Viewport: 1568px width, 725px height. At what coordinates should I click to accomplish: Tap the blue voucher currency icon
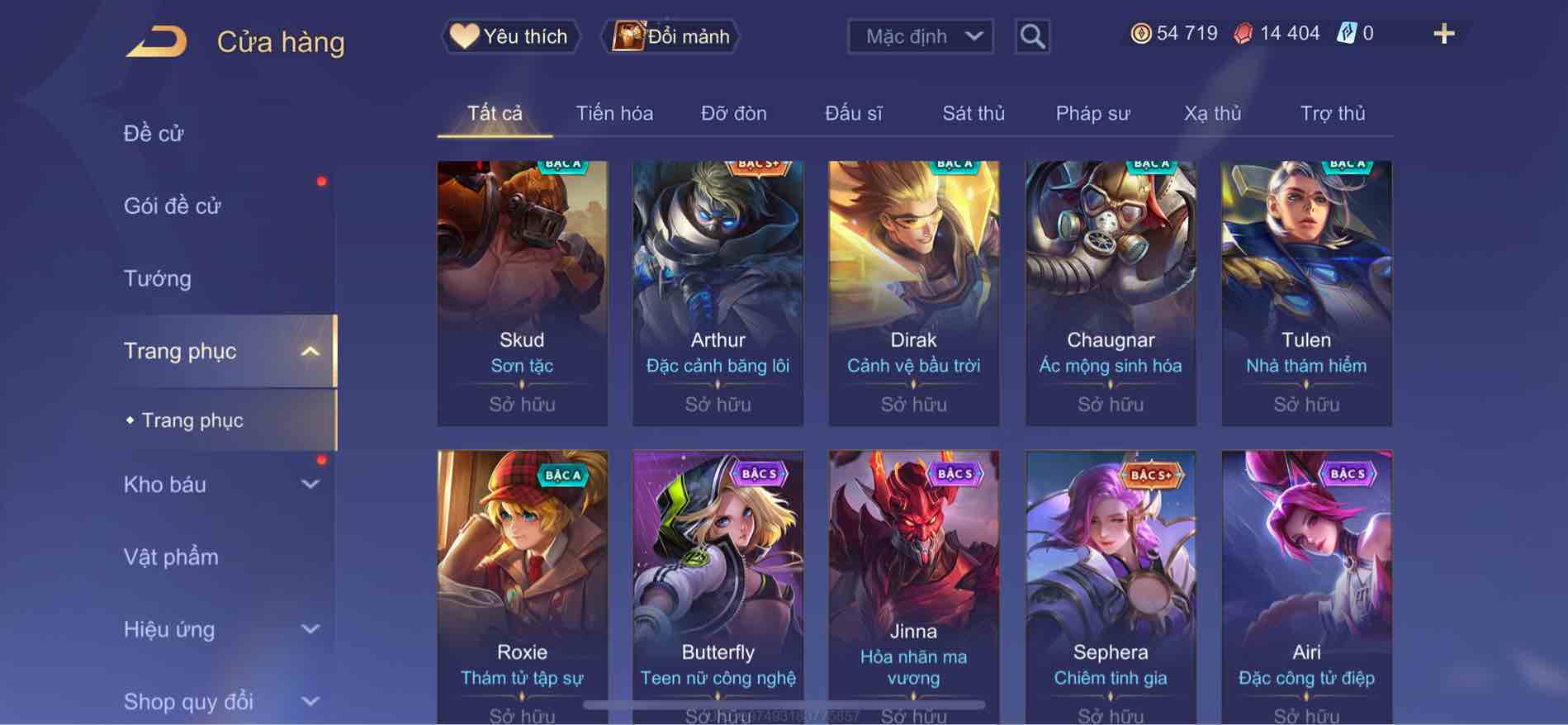pos(1346,33)
